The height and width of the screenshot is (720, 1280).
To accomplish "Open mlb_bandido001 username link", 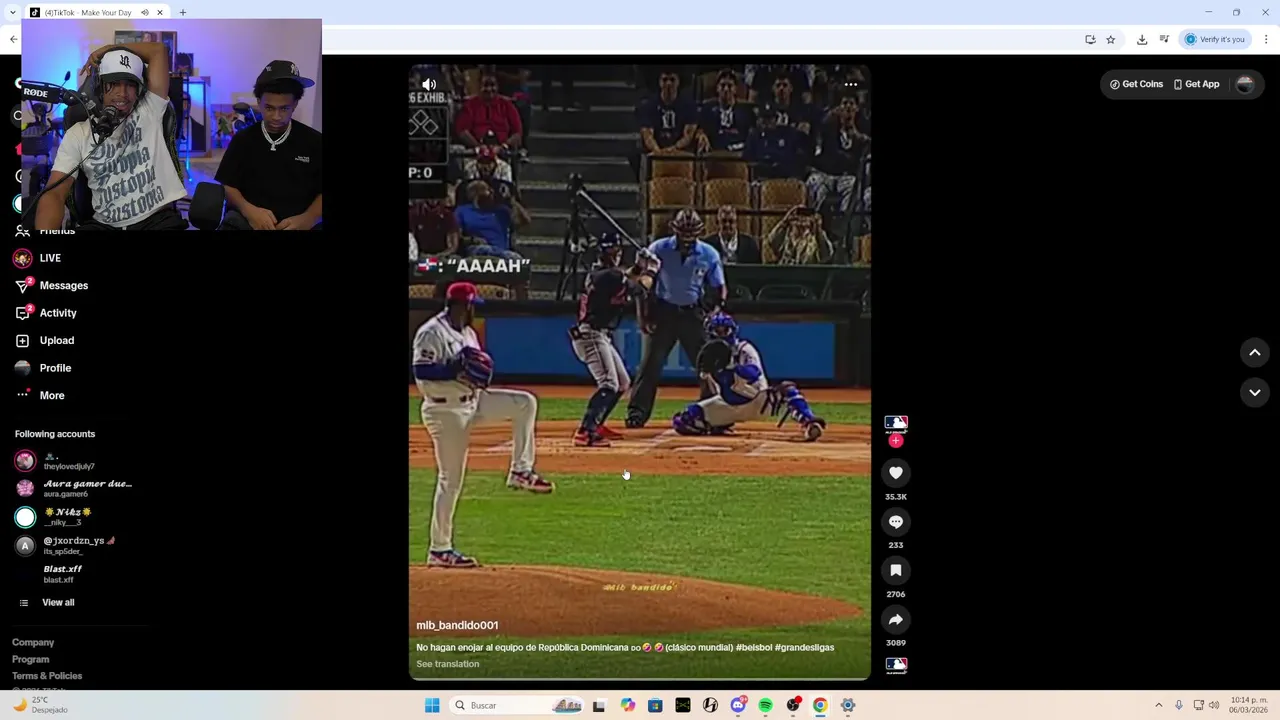I will [457, 626].
